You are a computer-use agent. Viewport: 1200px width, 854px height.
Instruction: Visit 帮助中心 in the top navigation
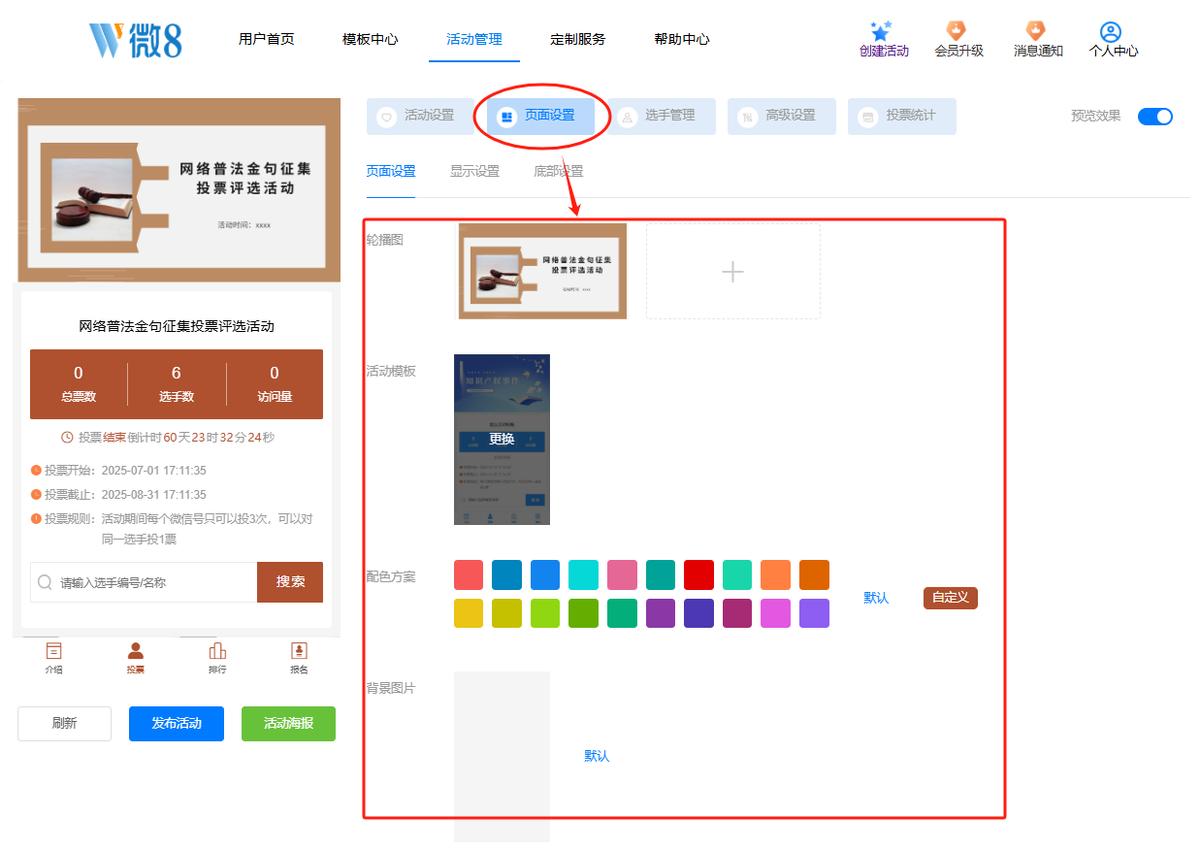pos(682,39)
